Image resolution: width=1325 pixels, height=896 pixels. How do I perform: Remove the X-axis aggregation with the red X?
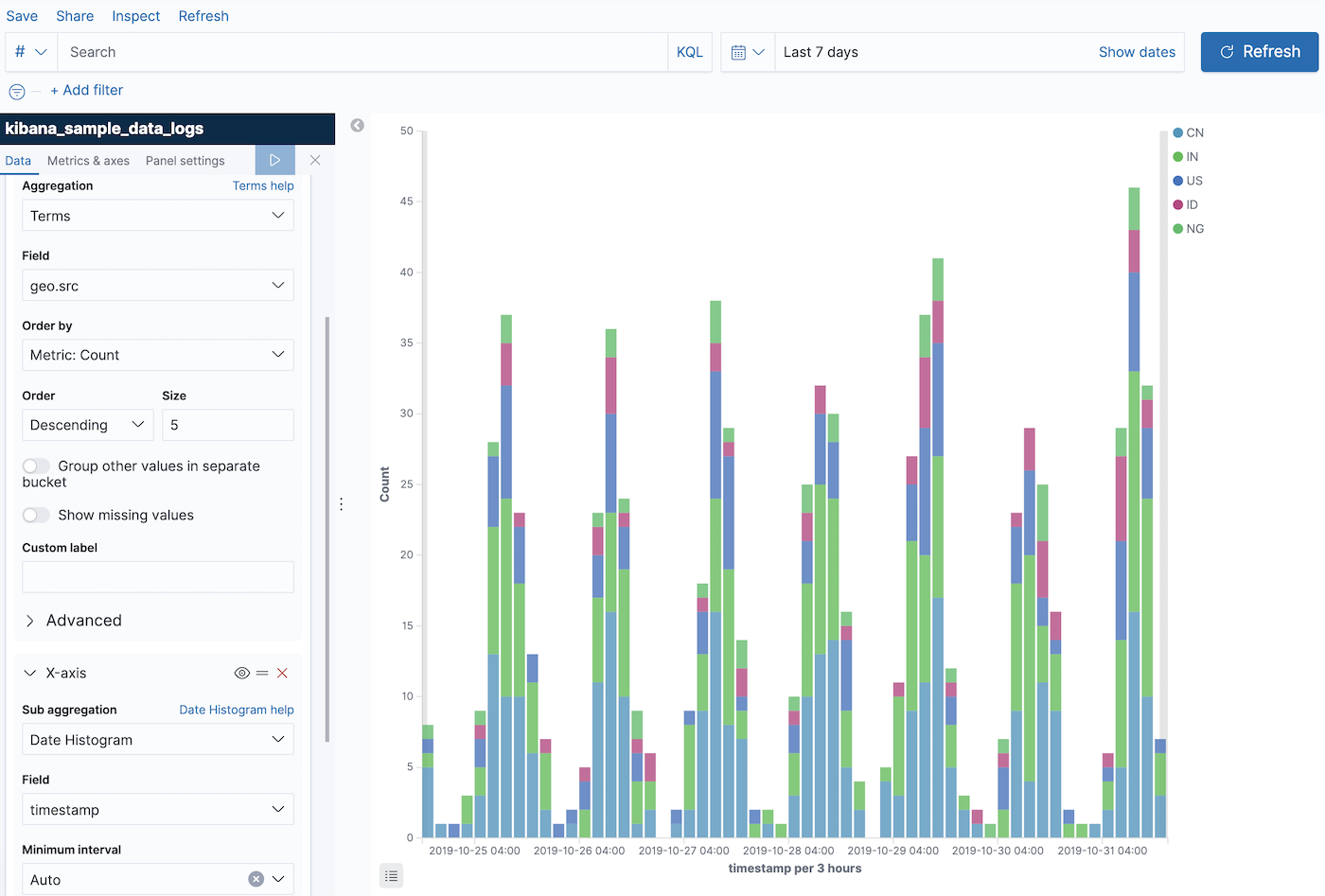click(282, 673)
